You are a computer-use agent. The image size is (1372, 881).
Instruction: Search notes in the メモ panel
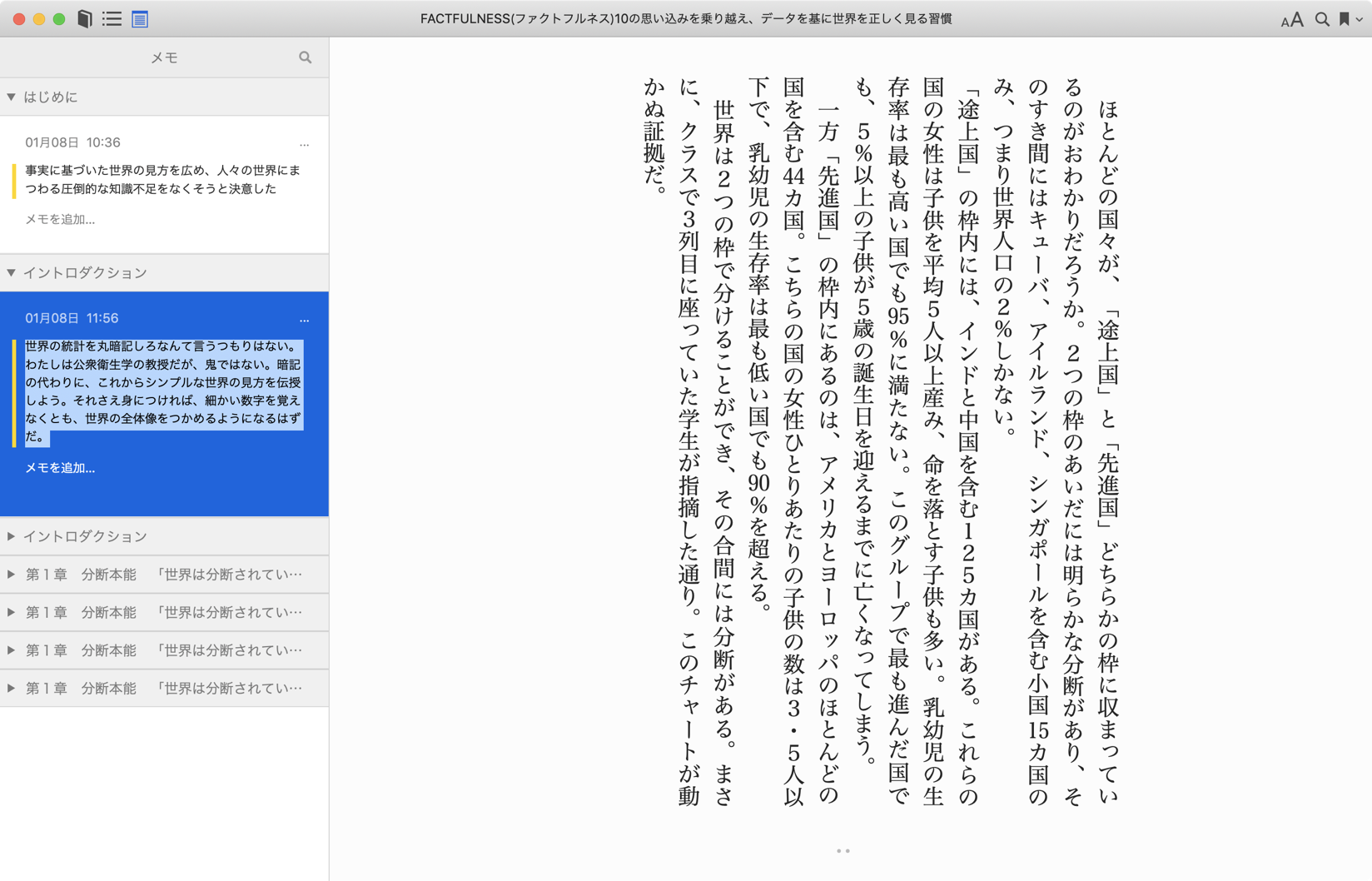tap(305, 57)
